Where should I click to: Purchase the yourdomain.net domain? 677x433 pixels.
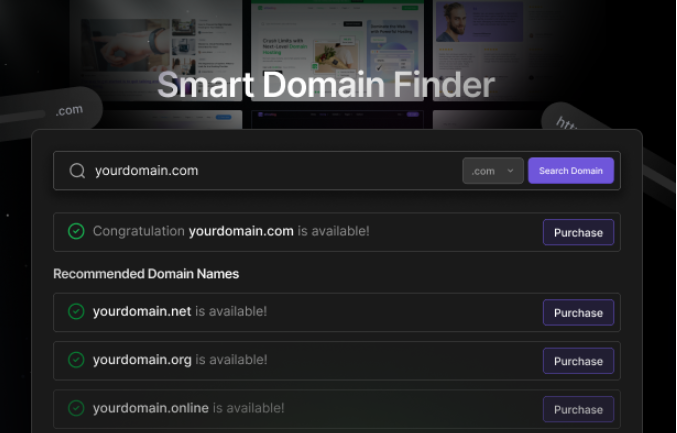point(578,313)
